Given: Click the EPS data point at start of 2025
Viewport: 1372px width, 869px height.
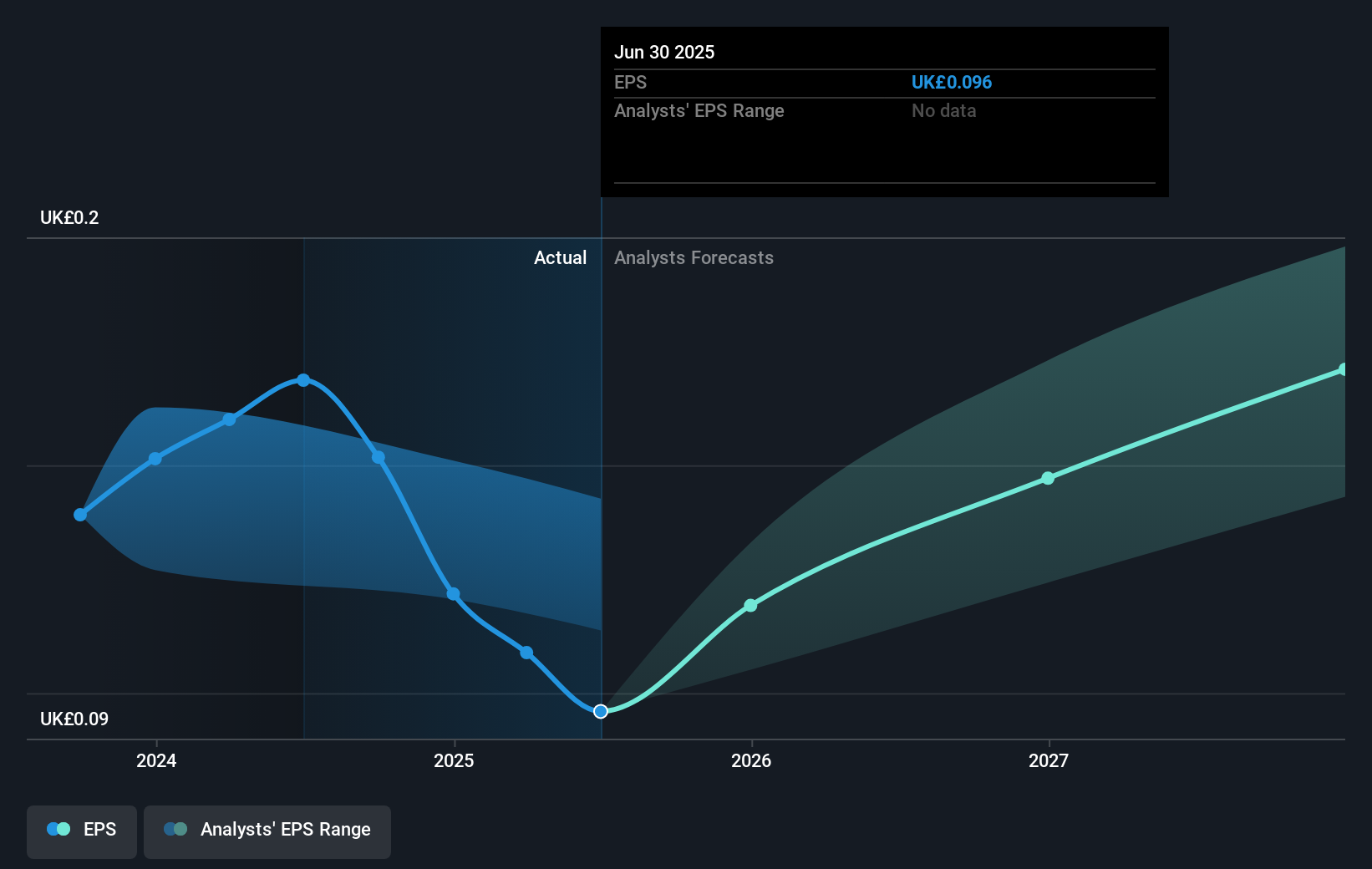Looking at the screenshot, I should 453,594.
